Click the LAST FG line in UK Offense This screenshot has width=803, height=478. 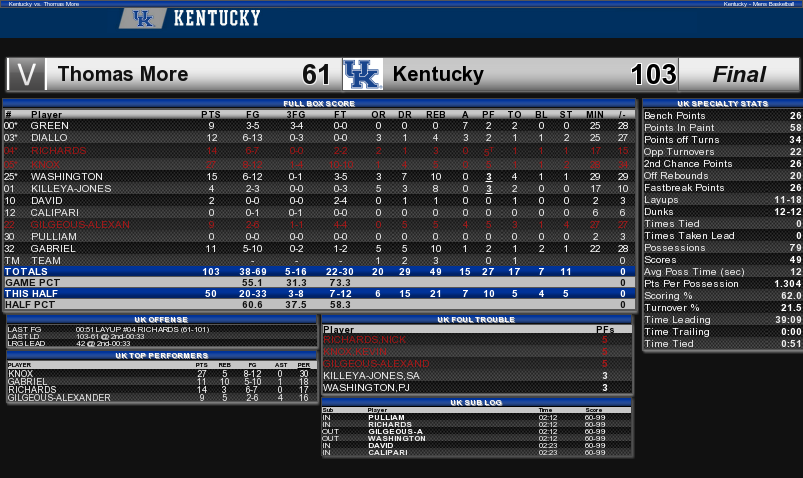(161, 329)
